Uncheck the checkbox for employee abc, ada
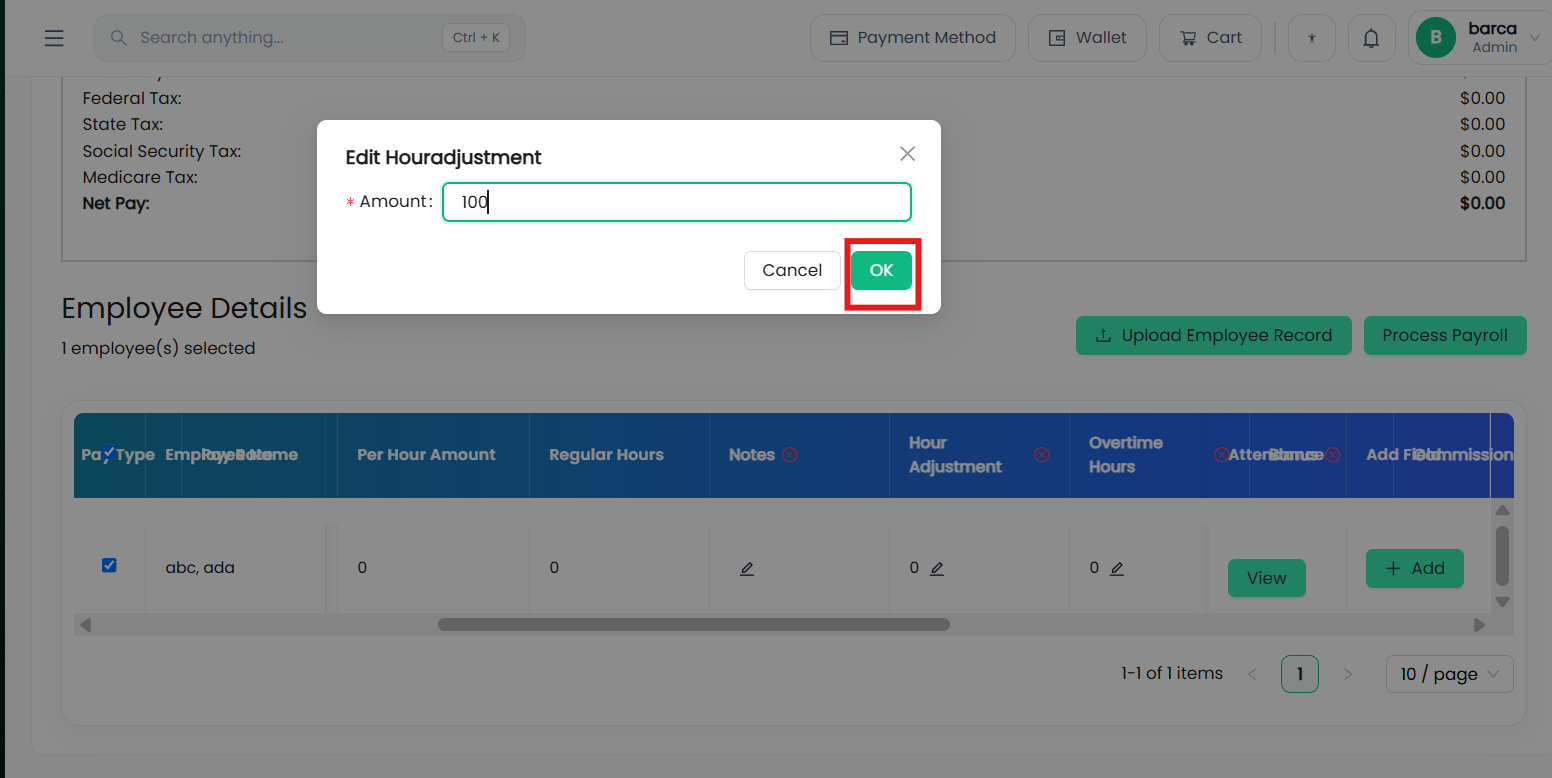Viewport: 1552px width, 778px height. point(109,565)
